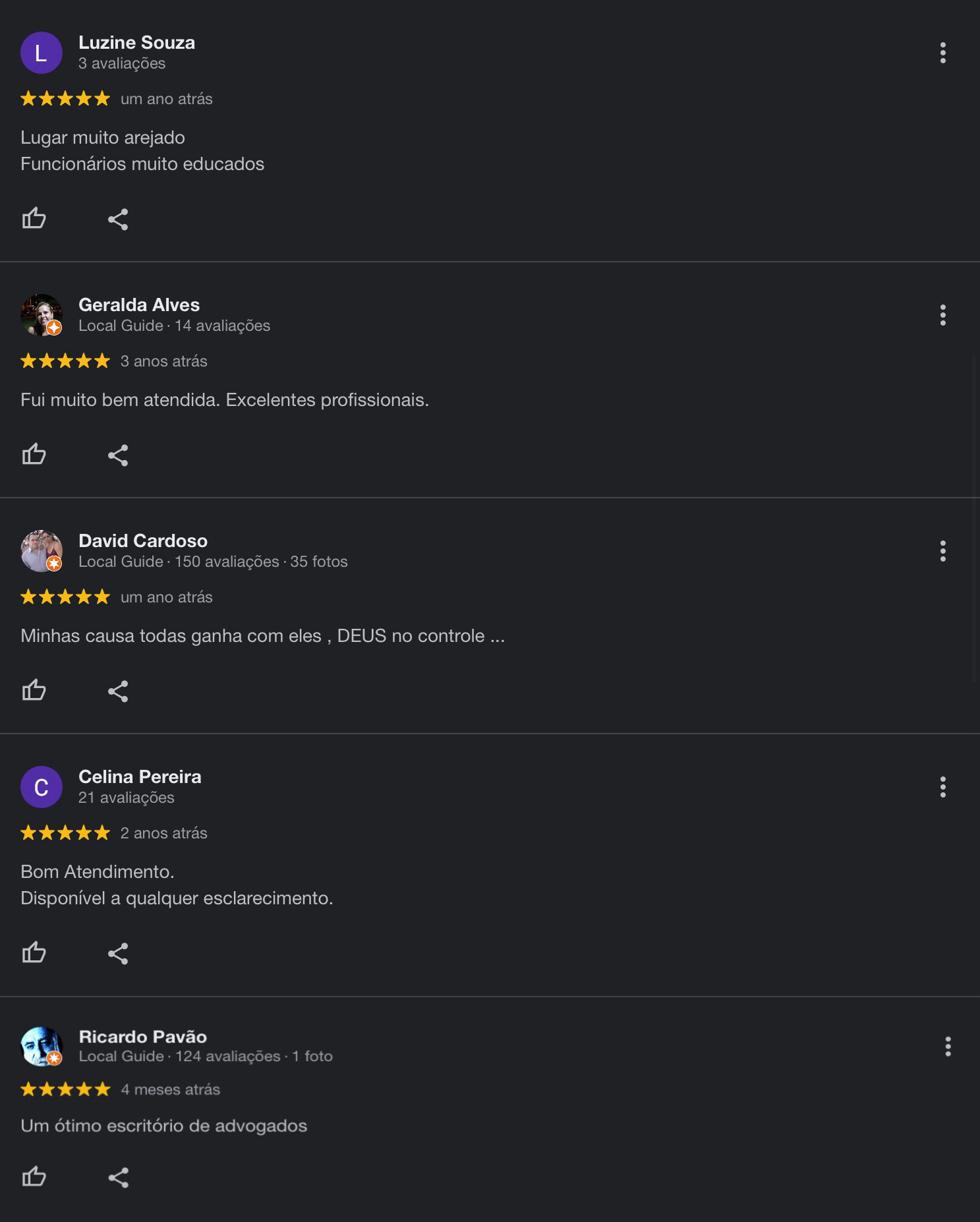The width and height of the screenshot is (980, 1222).
Task: Share Luzine Souza's review
Action: coord(118,219)
